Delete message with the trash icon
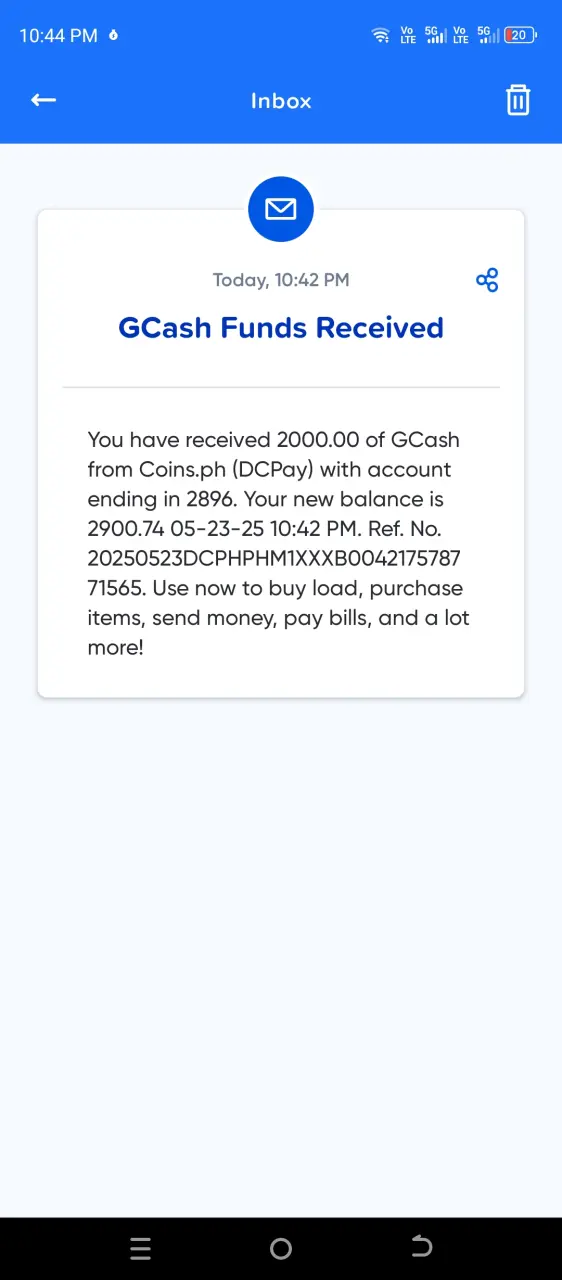Screen dimensions: 562x1280 518,100
